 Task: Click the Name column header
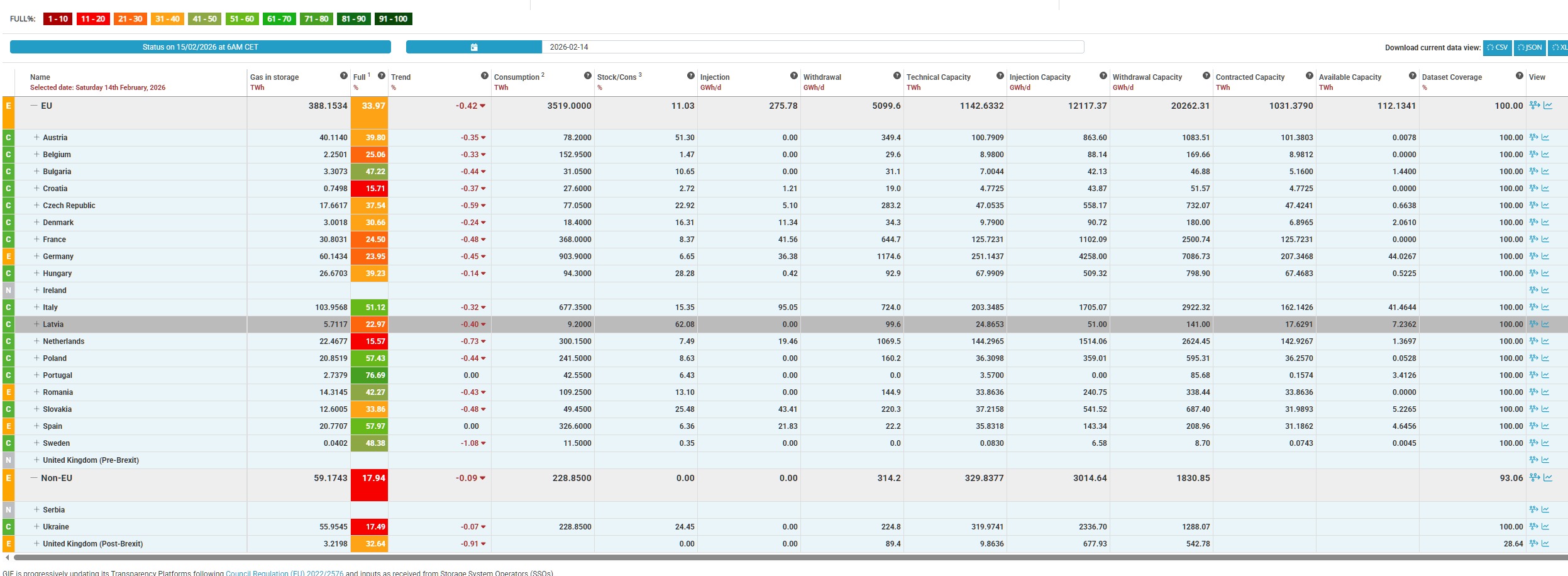(40, 77)
